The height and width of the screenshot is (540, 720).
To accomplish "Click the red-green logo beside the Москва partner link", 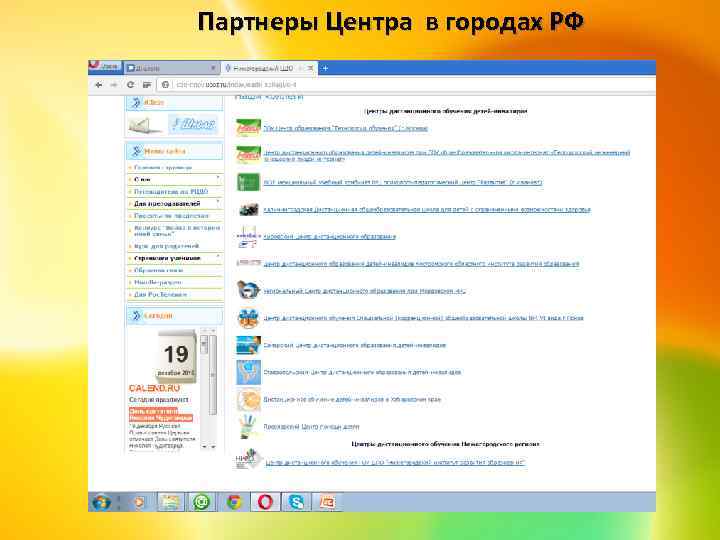I will coord(248,128).
